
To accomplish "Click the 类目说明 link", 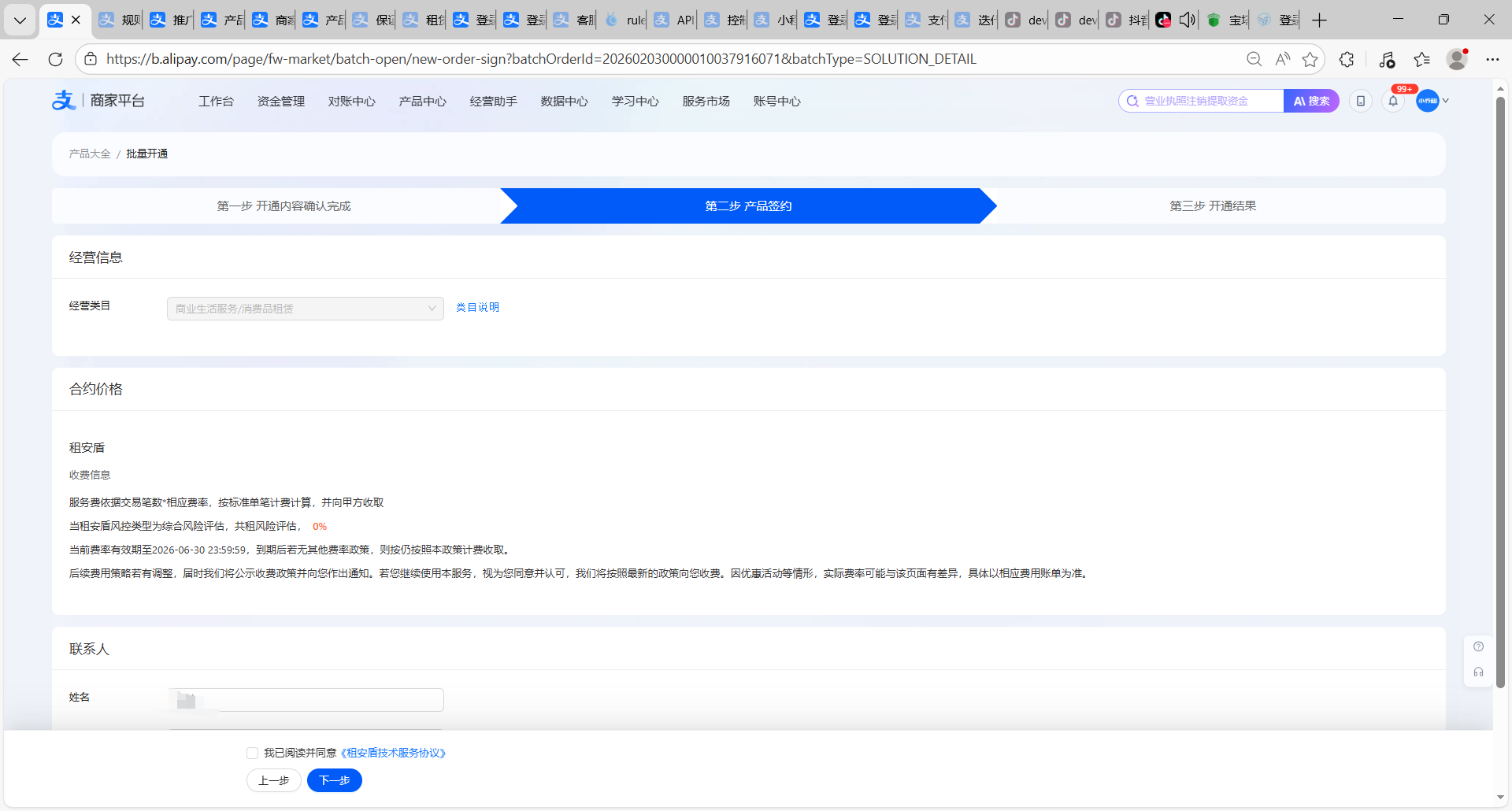I will click(477, 307).
